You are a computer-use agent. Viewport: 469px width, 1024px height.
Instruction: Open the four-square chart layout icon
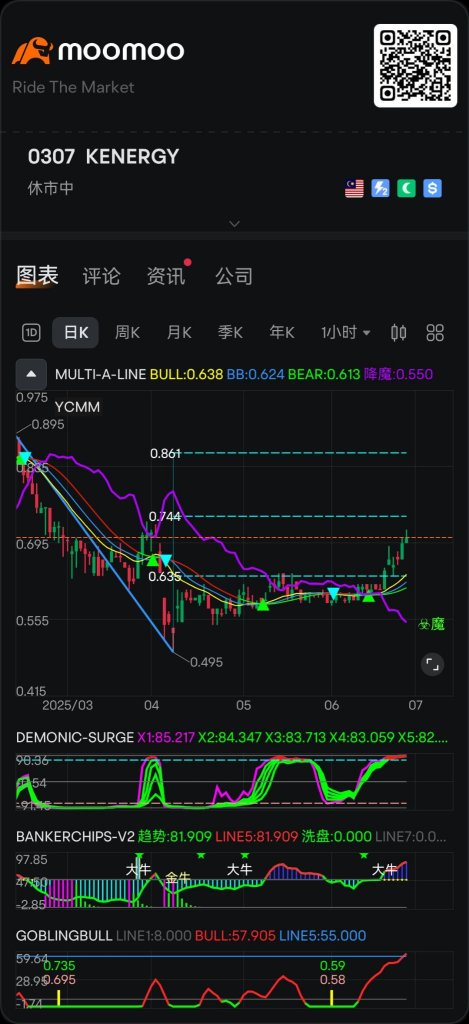[435, 332]
